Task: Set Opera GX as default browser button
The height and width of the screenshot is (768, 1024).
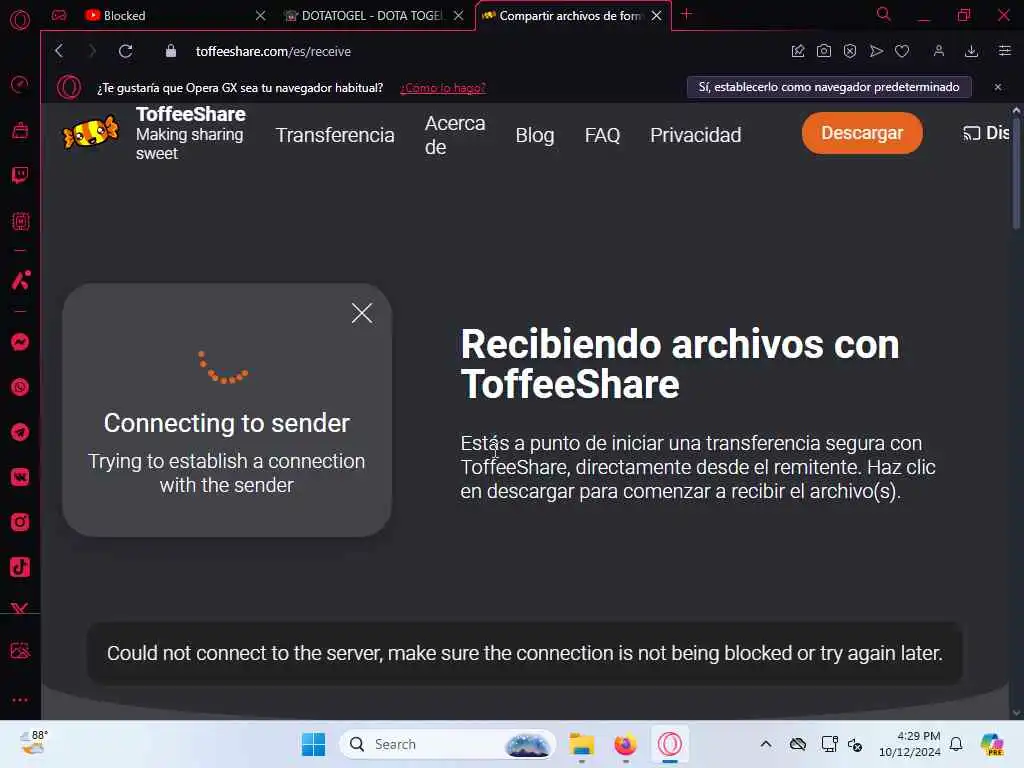Action: [829, 87]
